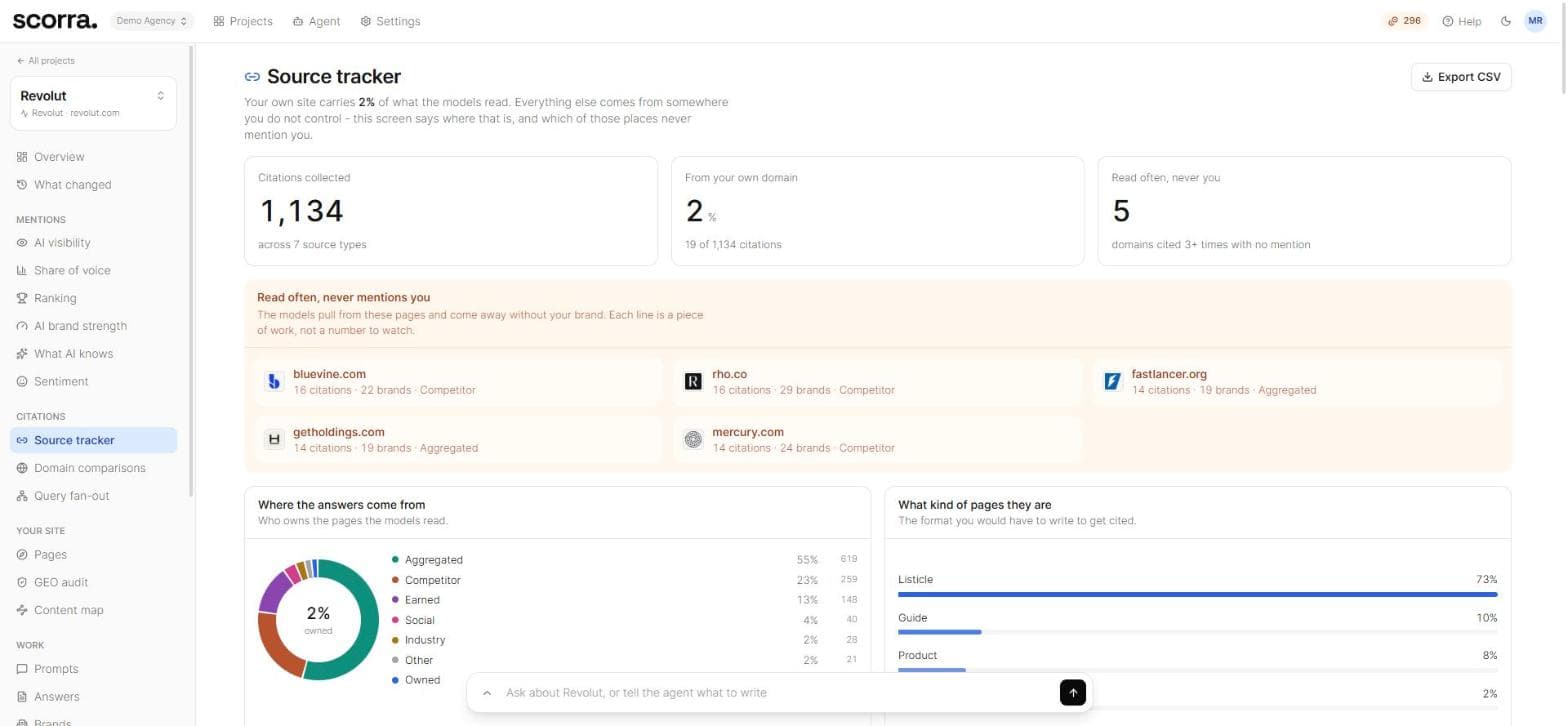1568x726 pixels.
Task: Click the GEO audit shield icon
Action: (x=22, y=582)
